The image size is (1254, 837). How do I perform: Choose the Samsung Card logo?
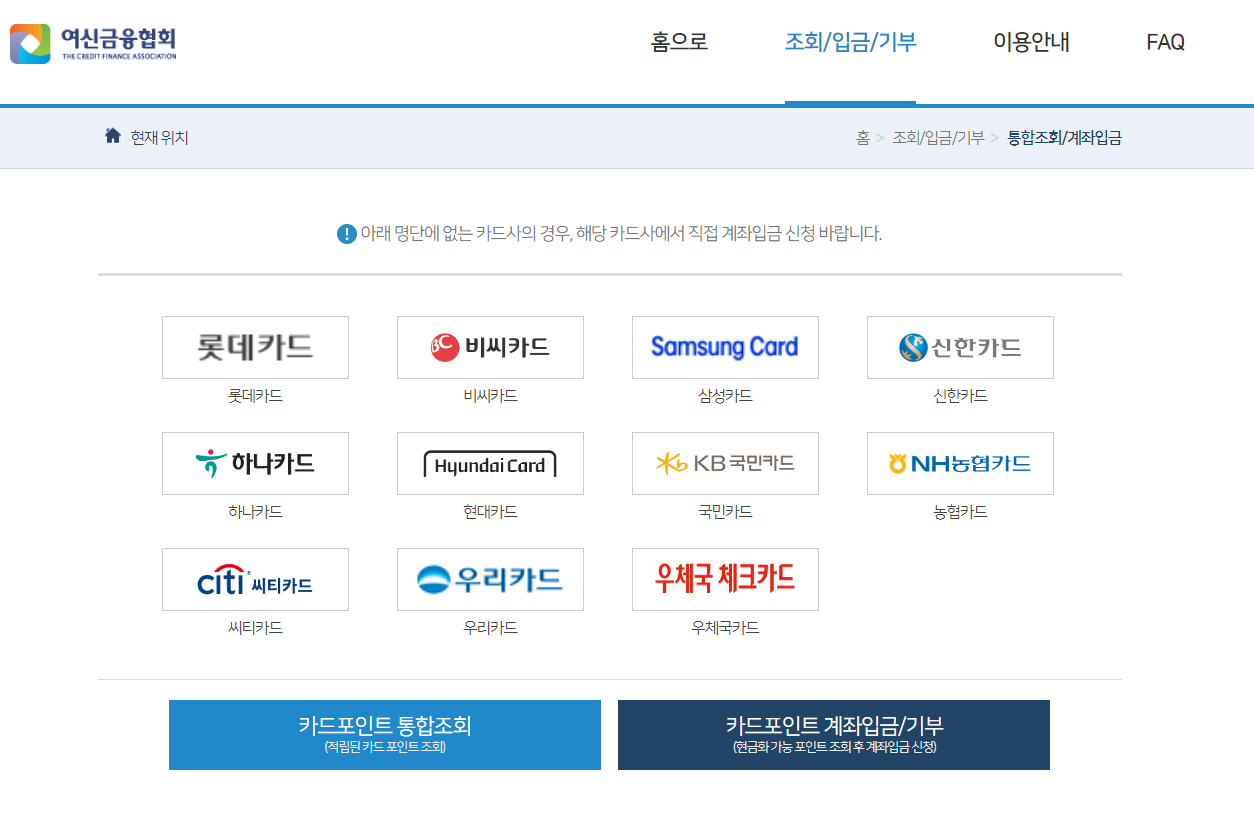[x=725, y=347]
